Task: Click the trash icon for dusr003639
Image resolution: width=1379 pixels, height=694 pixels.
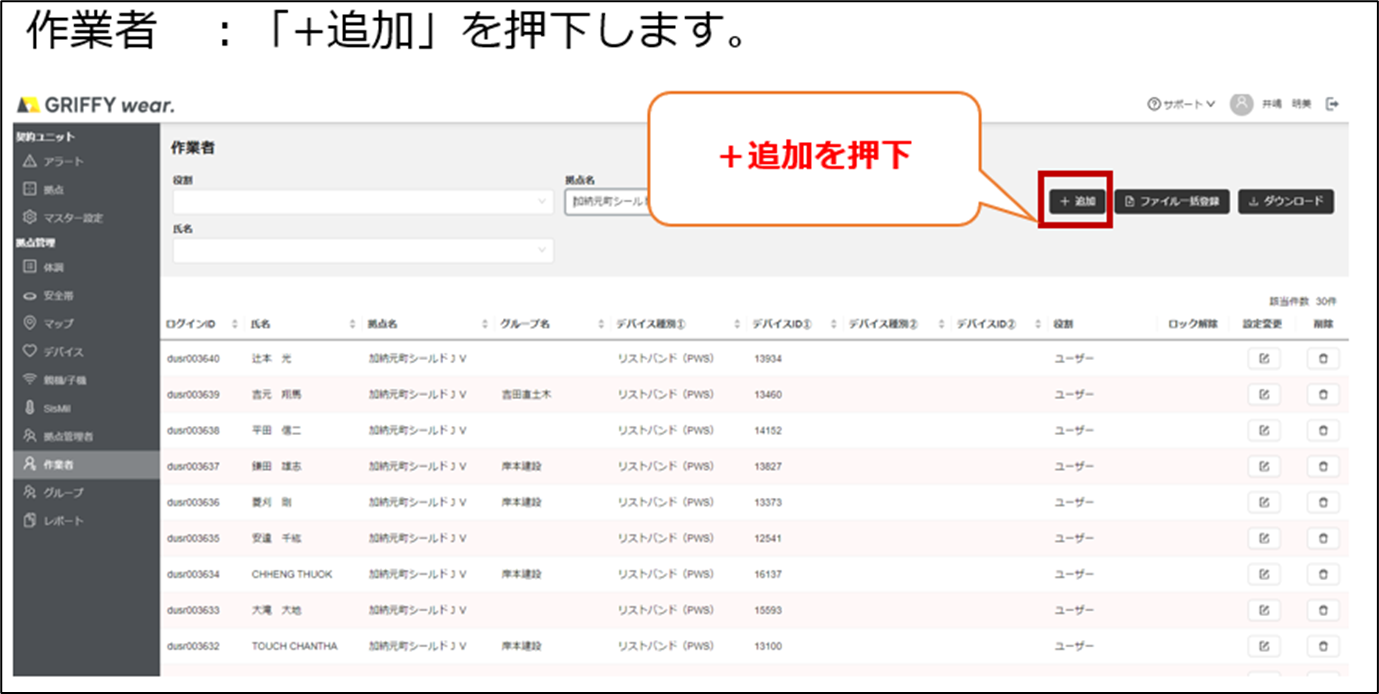Action: 1322,395
